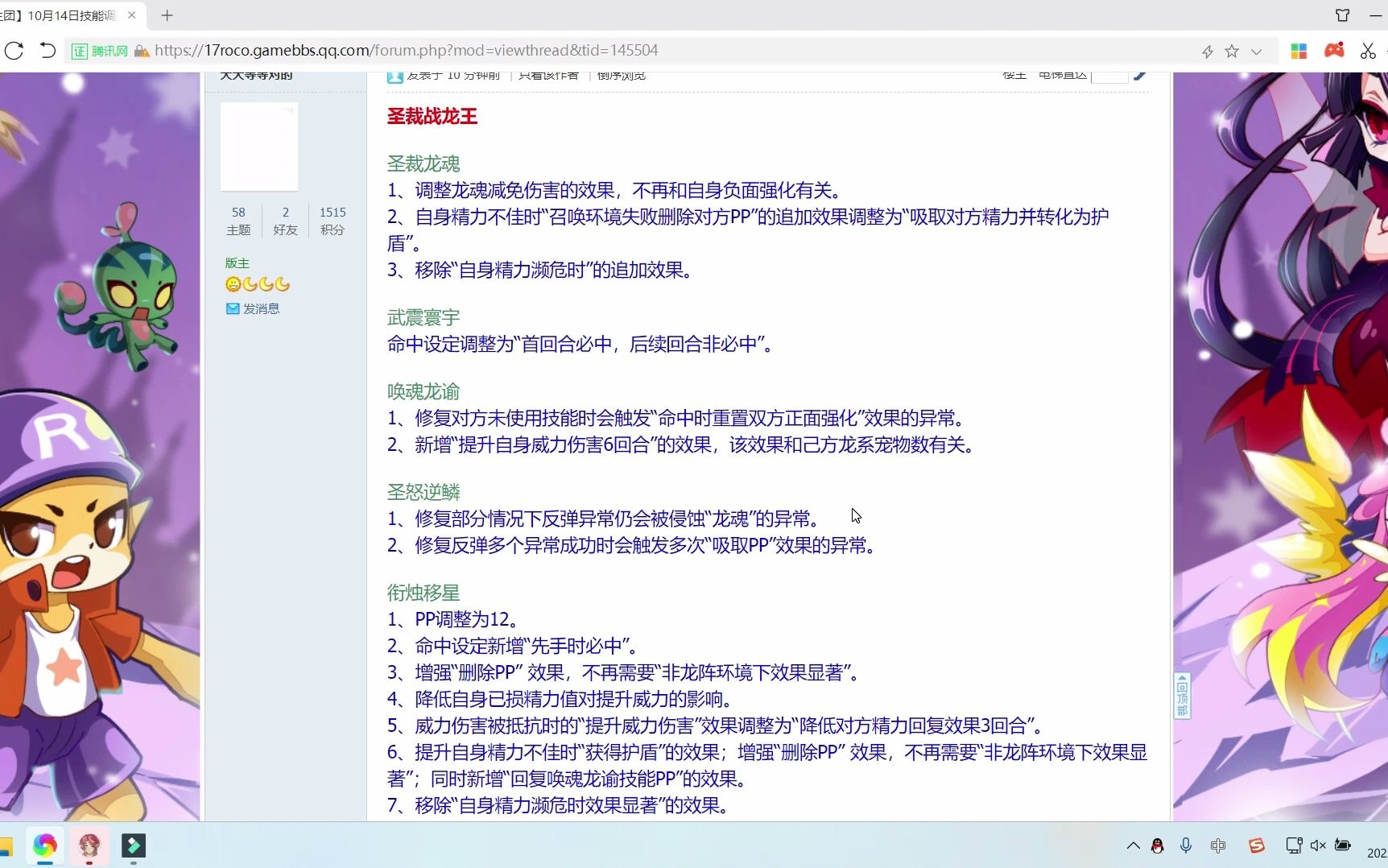Viewport: 1388px width, 868px height.
Task: Start a screenshot with the scissors icon
Action: 1368,51
